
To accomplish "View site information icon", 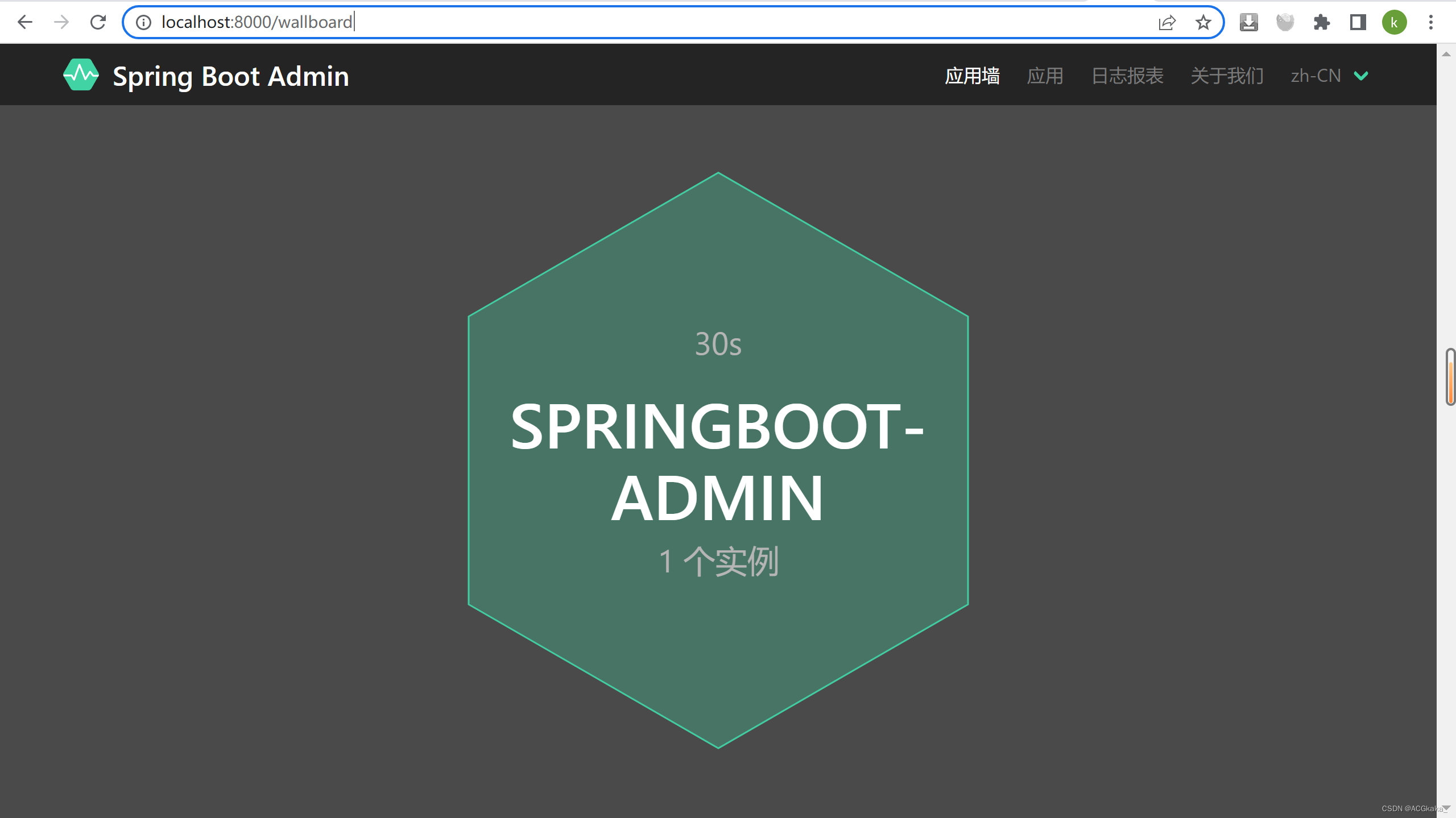I will click(143, 22).
